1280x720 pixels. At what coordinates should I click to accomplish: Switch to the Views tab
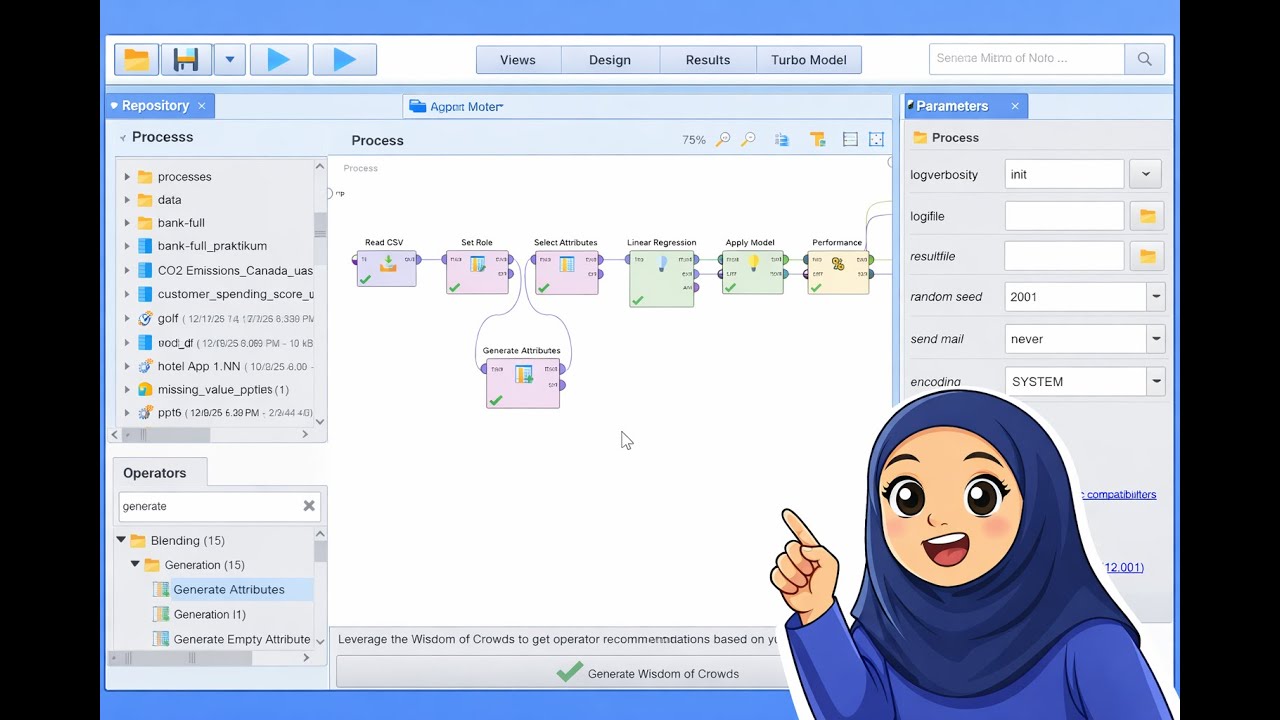pyautogui.click(x=518, y=60)
